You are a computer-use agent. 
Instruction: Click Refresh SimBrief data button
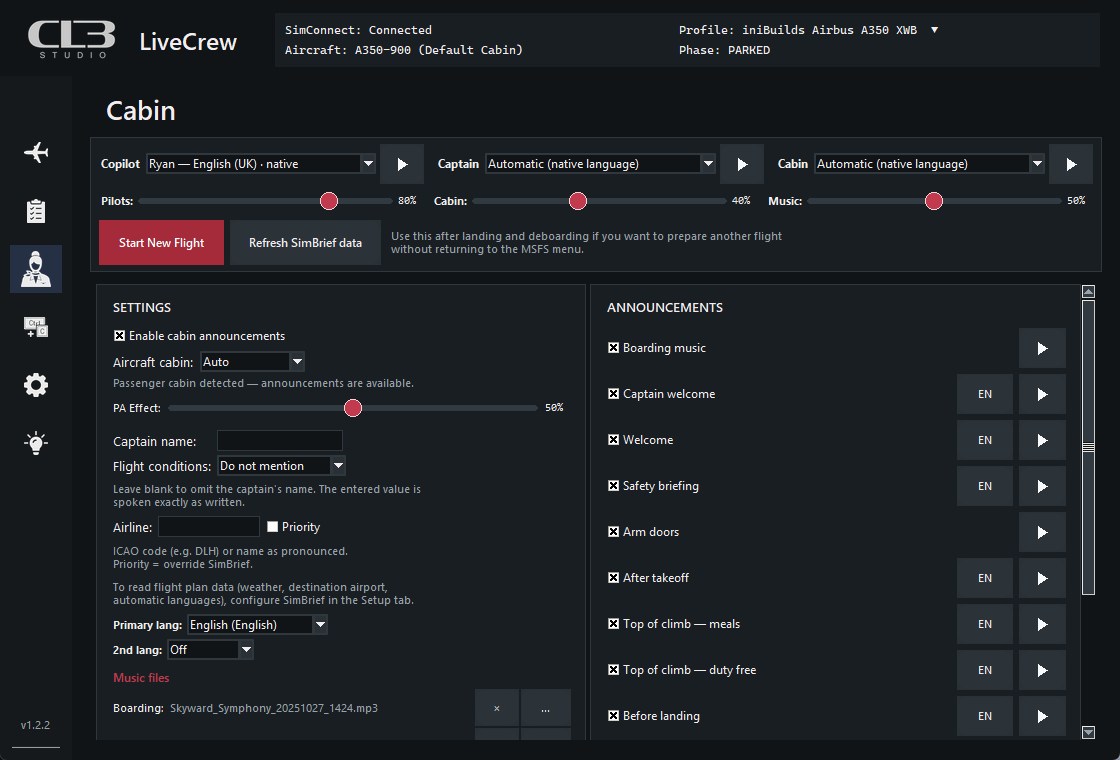305,243
